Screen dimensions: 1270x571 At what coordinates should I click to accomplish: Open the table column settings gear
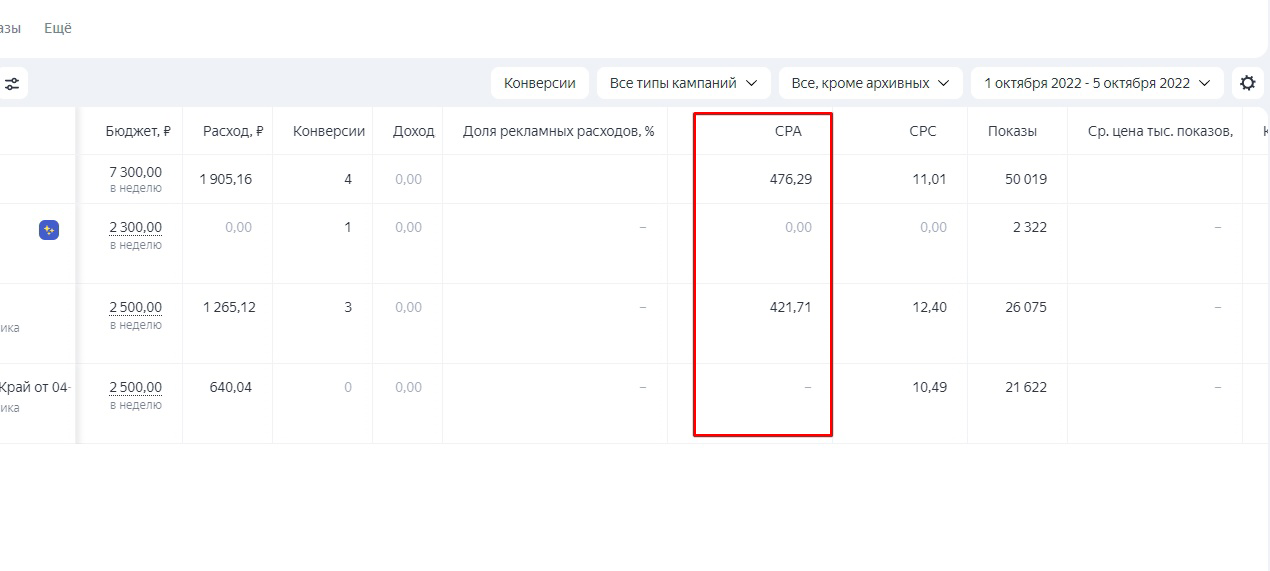tap(1247, 83)
